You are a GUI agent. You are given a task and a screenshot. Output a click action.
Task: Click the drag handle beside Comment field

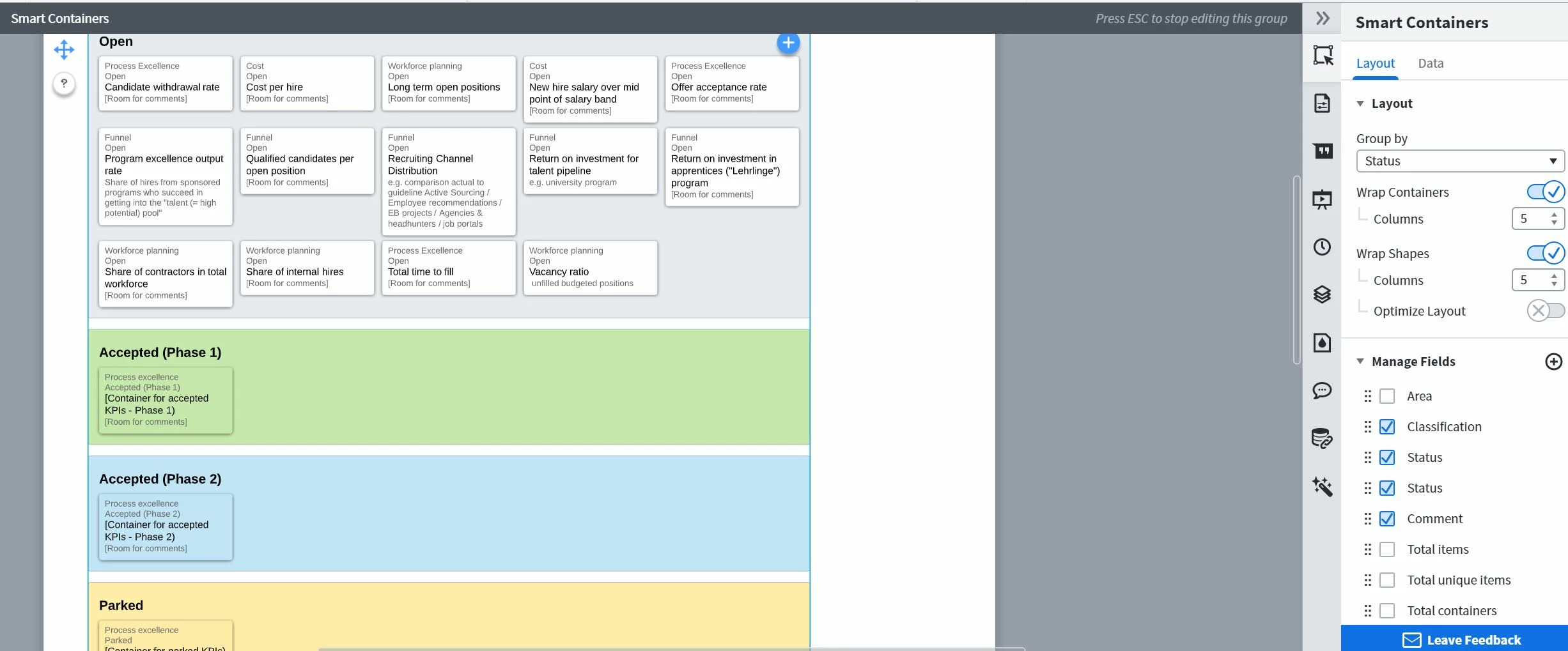tap(1368, 519)
